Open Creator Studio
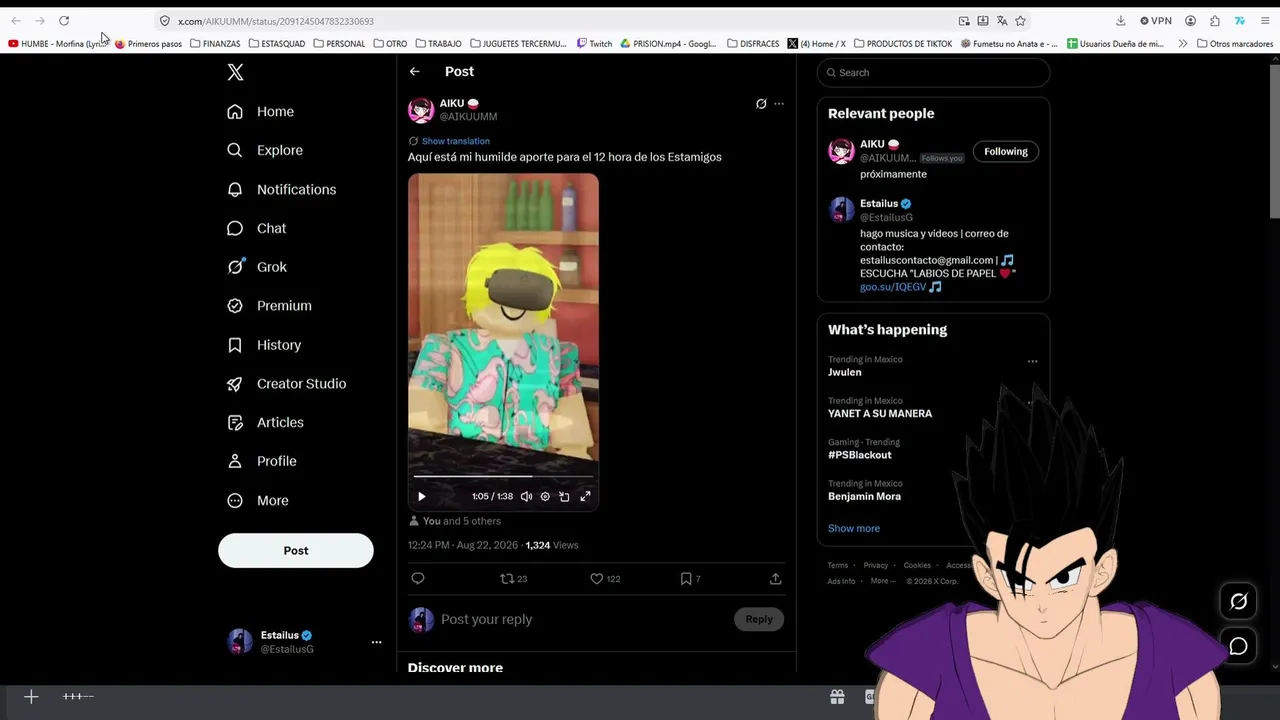This screenshot has width=1280, height=720. (x=287, y=384)
